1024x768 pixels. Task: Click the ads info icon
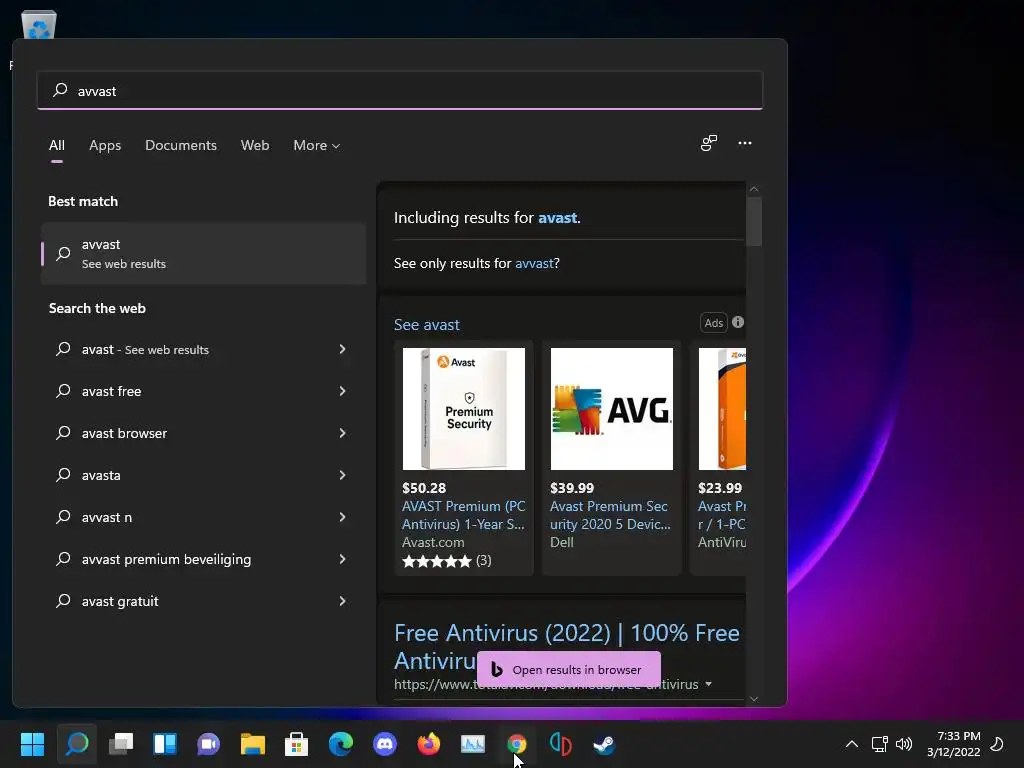(738, 322)
